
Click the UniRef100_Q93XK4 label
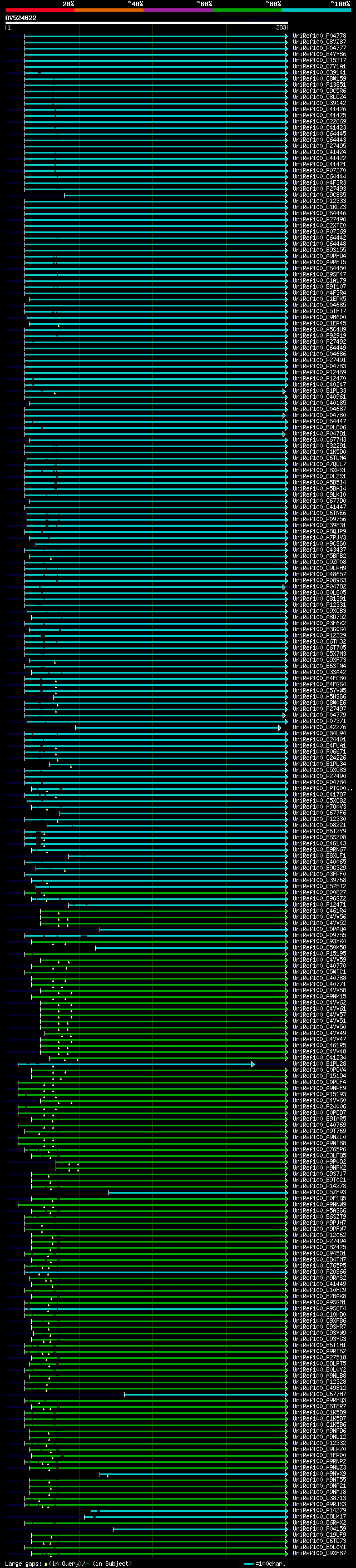(319, 942)
